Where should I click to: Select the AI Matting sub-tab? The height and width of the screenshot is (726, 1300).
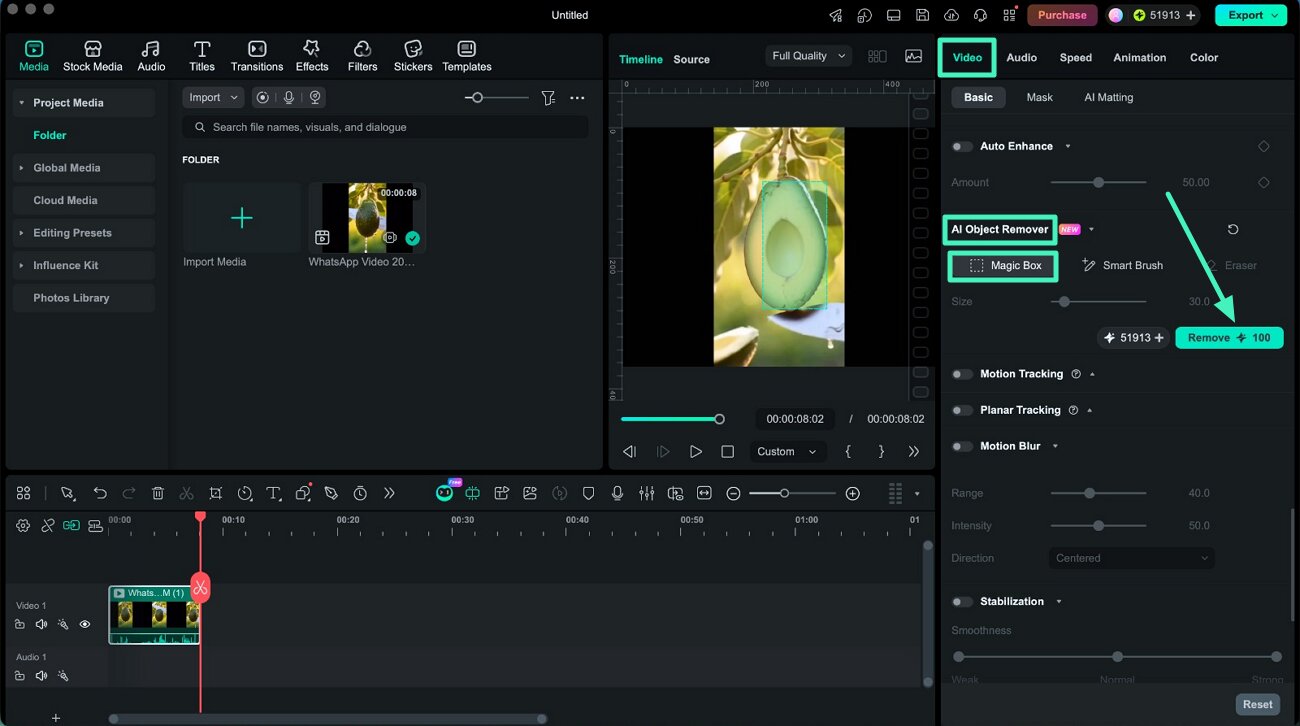pos(1108,97)
